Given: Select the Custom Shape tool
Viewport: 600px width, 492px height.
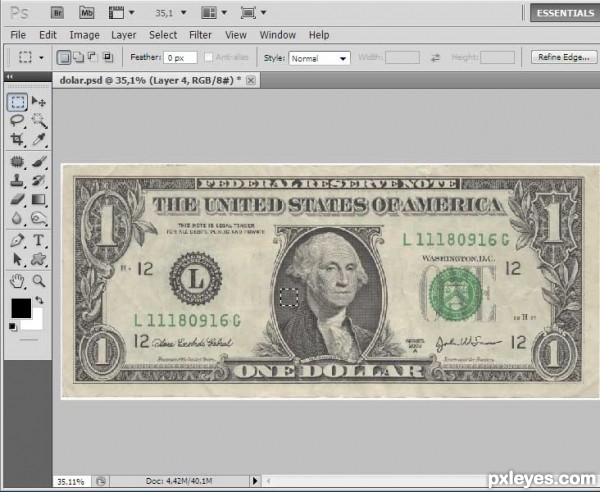Looking at the screenshot, I should pos(39,259).
